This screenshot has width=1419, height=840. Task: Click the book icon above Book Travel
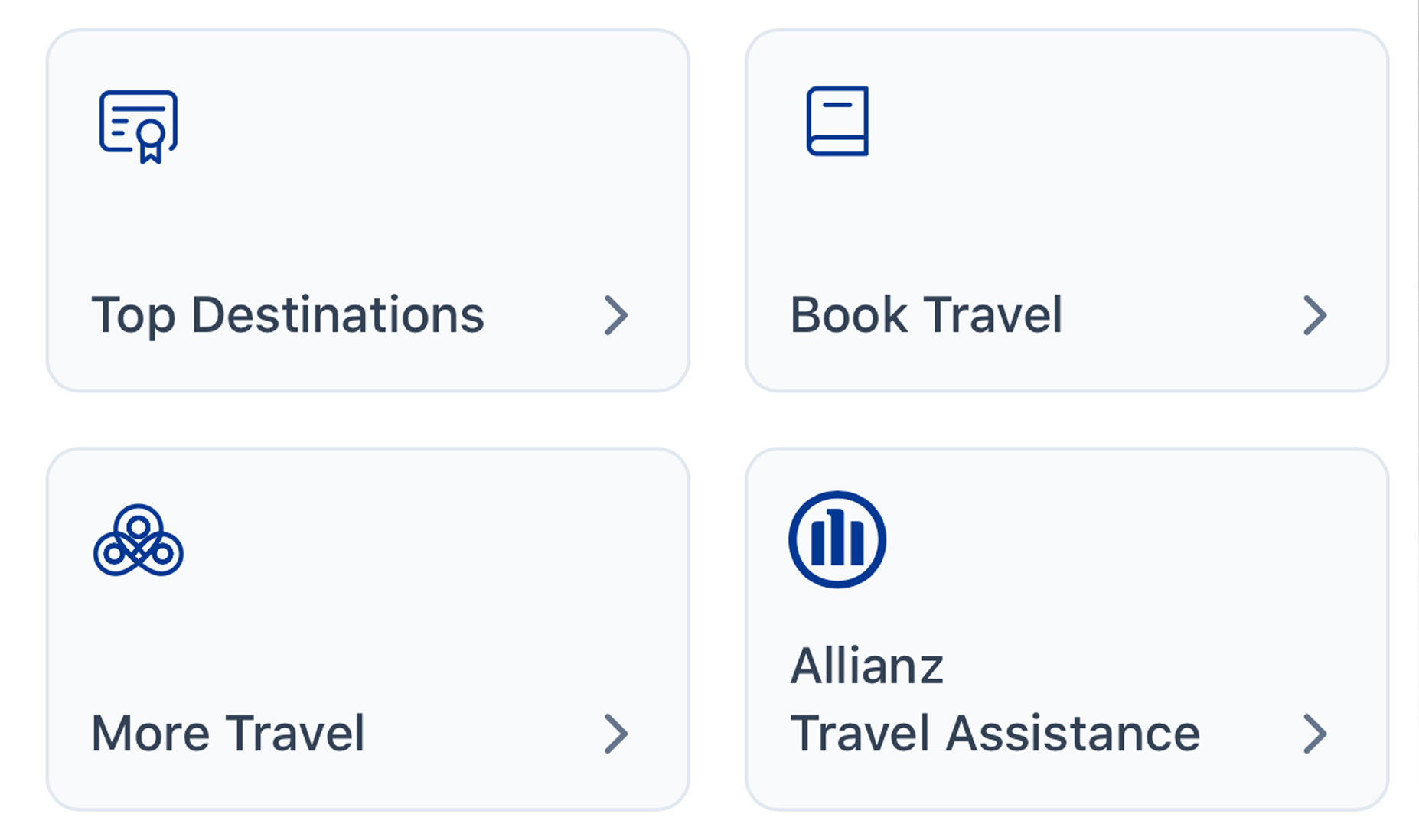click(837, 121)
